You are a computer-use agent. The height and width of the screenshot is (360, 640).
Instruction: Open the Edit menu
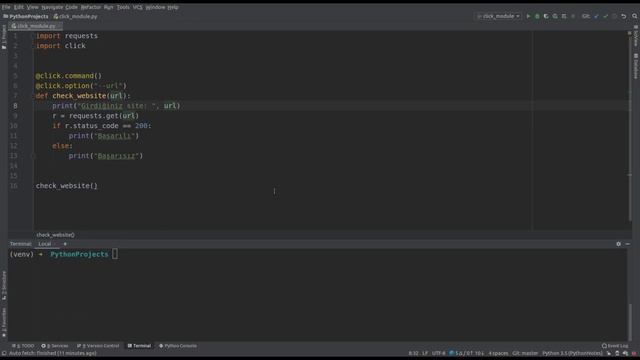click(x=19, y=7)
